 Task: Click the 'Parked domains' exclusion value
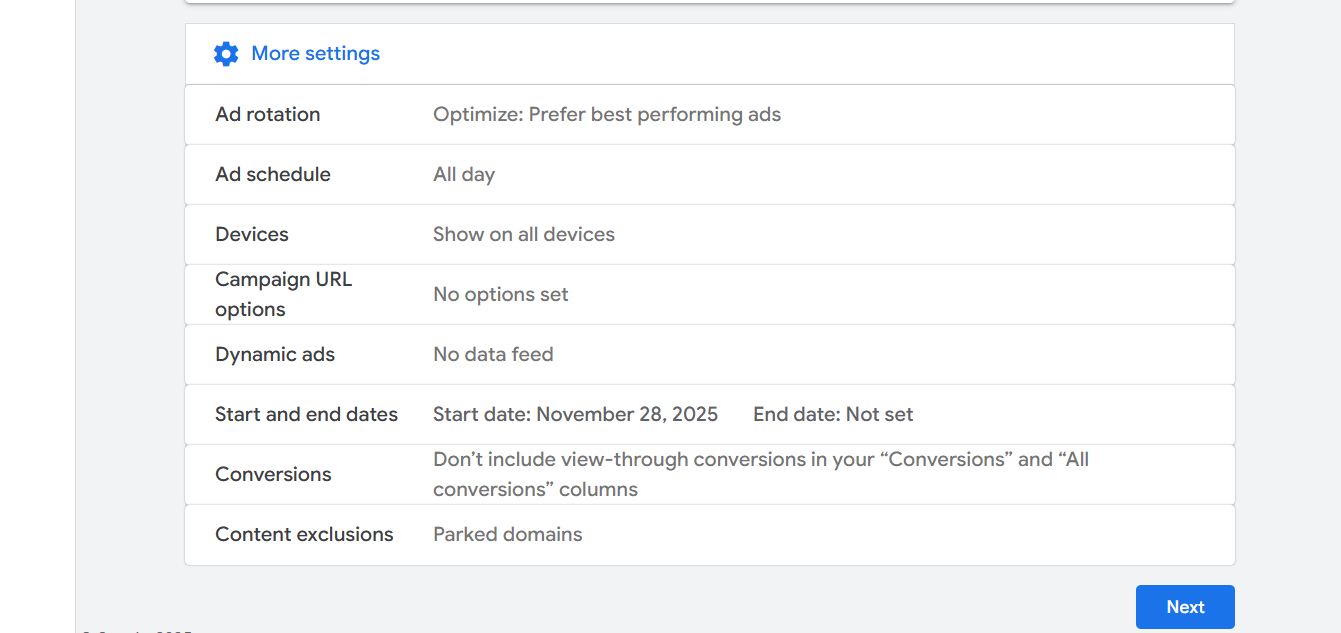point(507,535)
